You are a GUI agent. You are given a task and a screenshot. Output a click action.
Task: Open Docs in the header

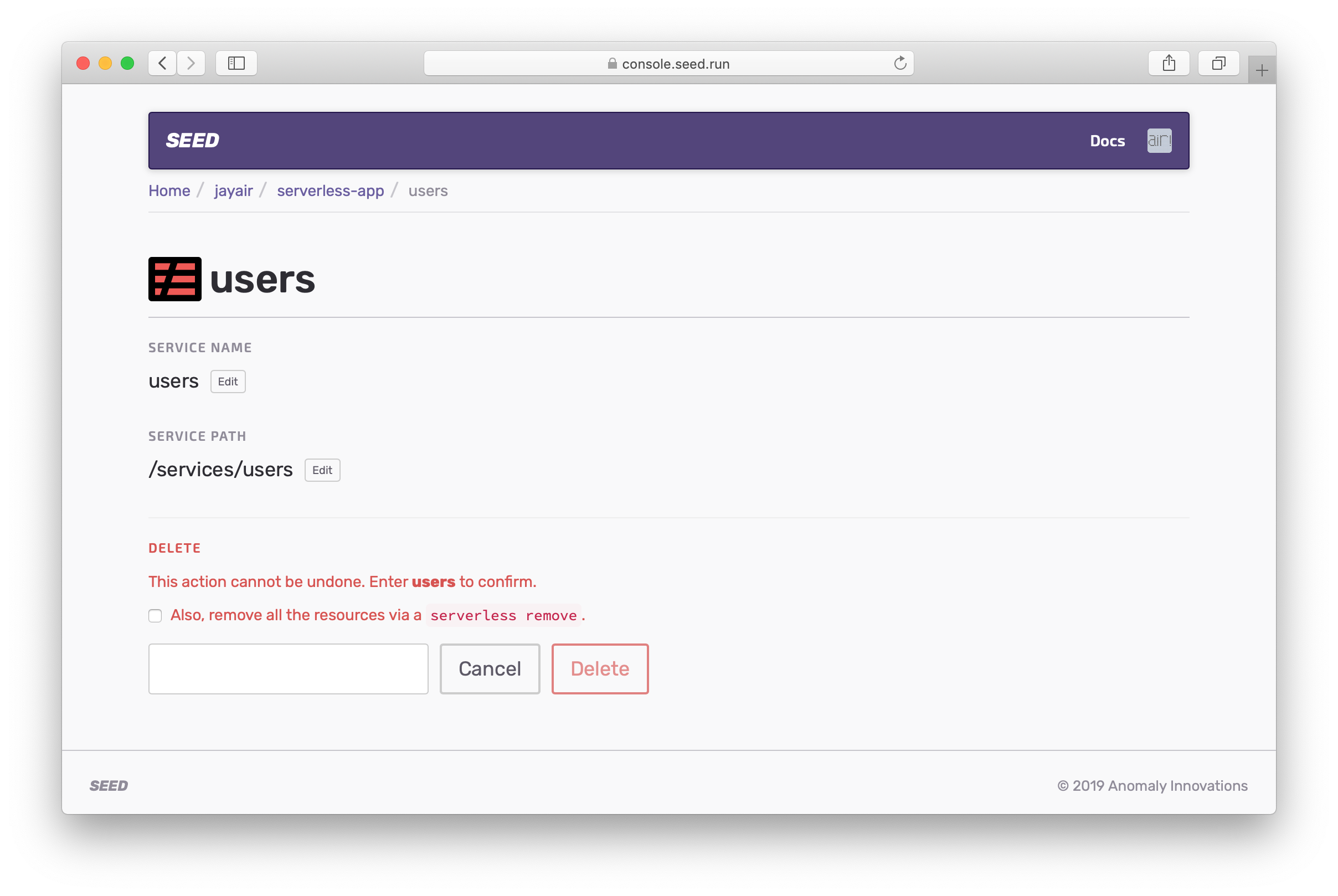click(x=1107, y=141)
